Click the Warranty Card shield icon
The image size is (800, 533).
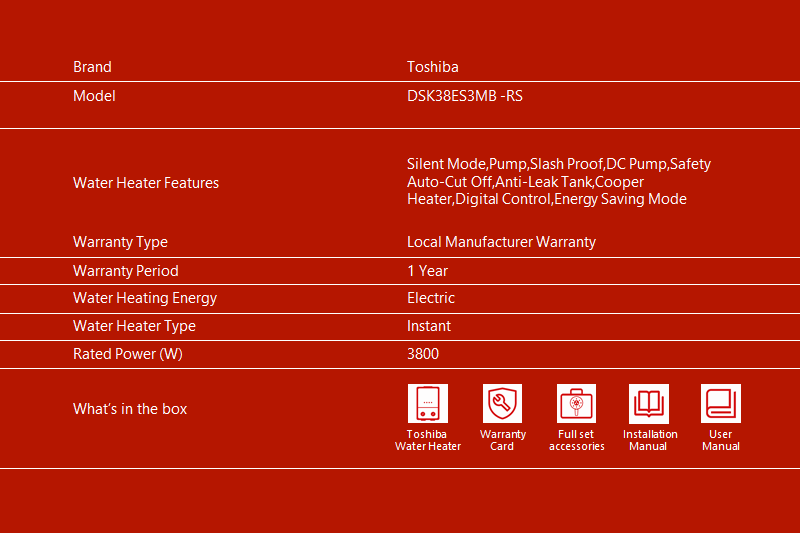click(502, 403)
